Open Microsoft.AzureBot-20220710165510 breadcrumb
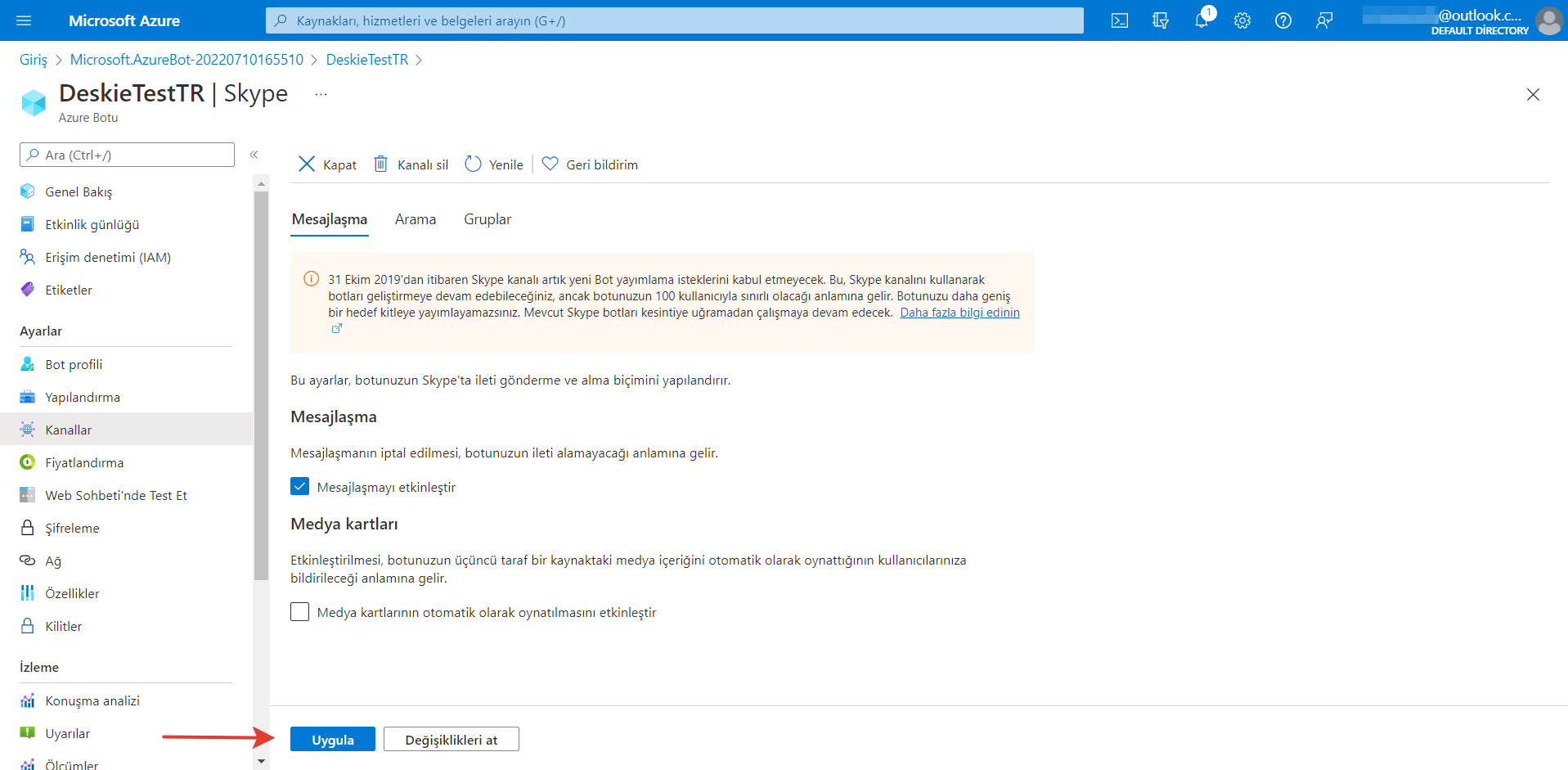Image resolution: width=1568 pixels, height=770 pixels. click(x=186, y=60)
